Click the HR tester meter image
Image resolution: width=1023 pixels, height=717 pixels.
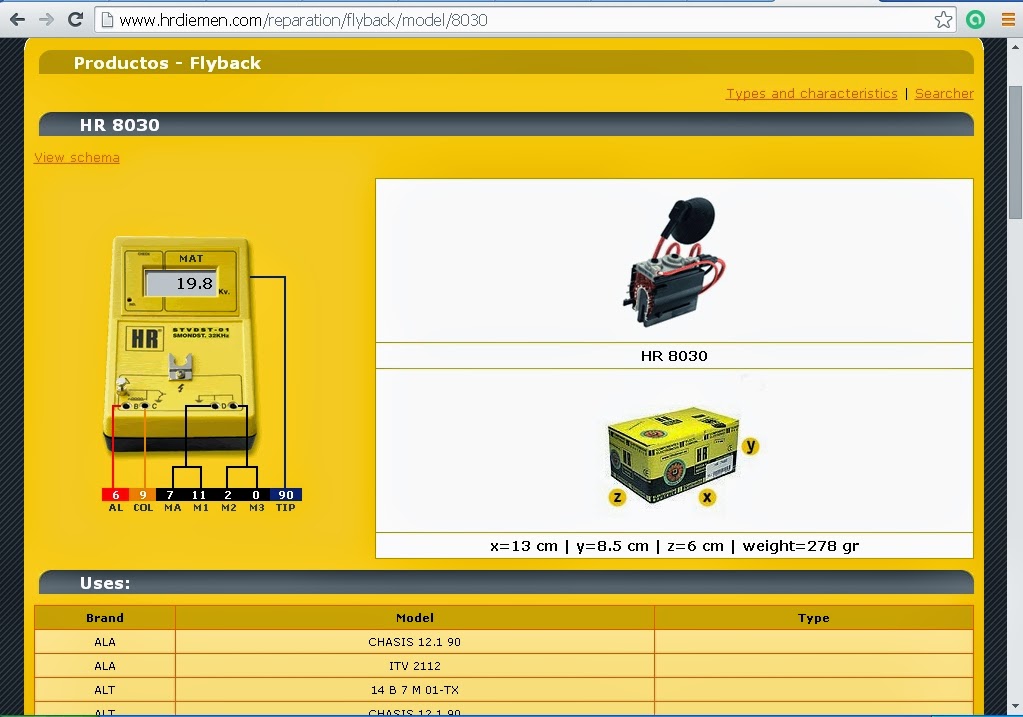180,344
